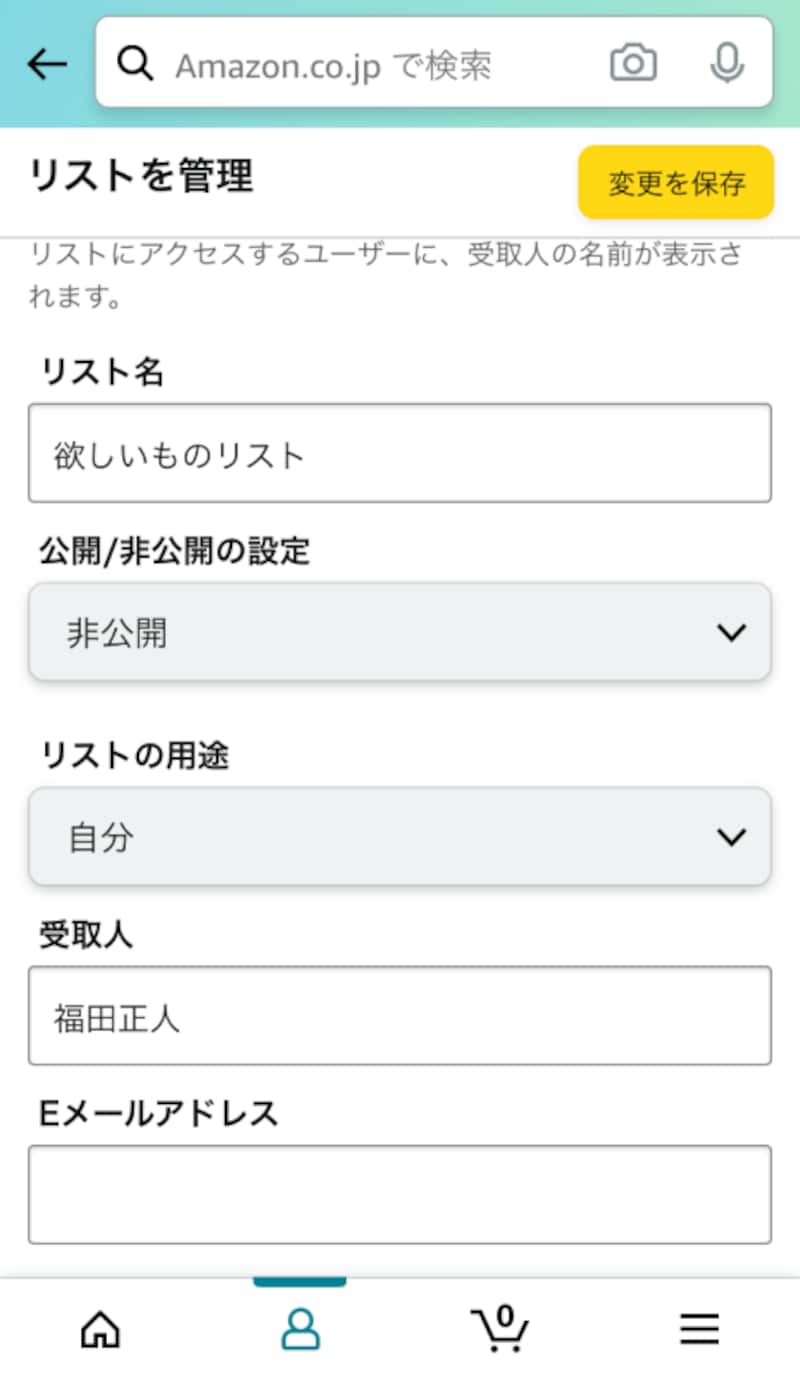Open camera search icon

point(633,64)
